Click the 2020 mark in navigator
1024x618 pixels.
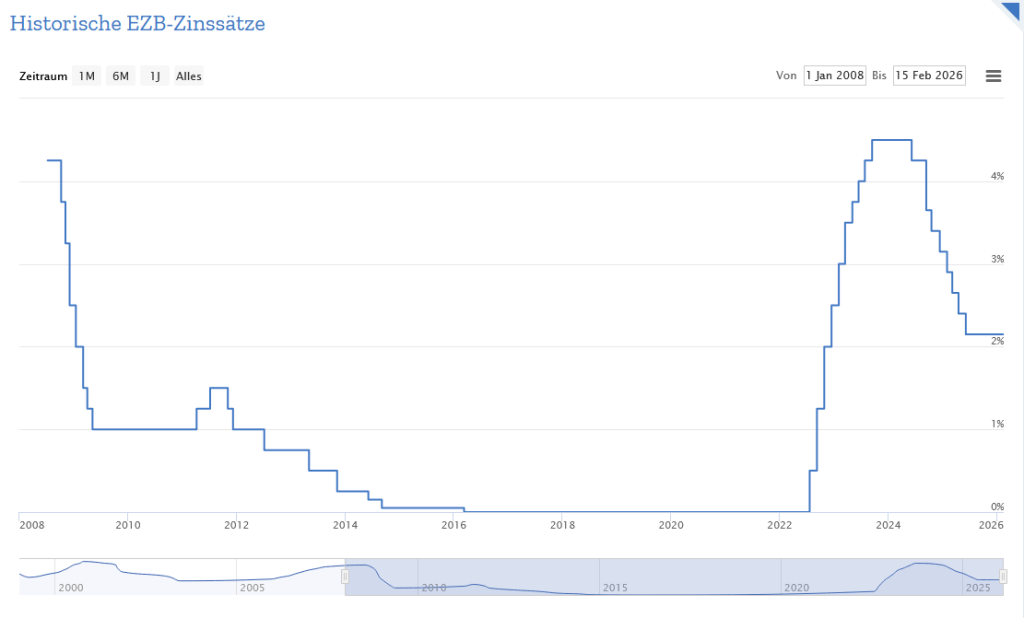pyautogui.click(x=797, y=587)
